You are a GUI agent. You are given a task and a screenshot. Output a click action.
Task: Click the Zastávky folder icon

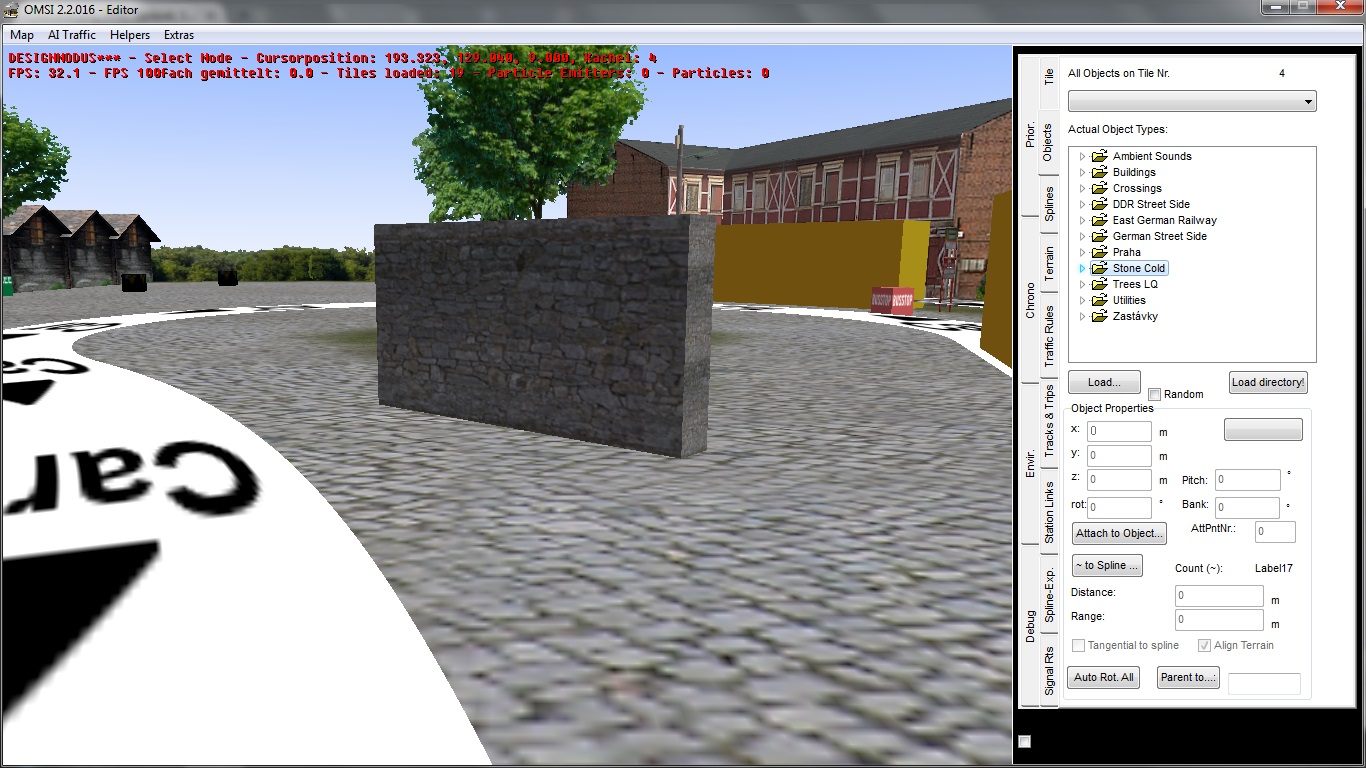click(1099, 316)
